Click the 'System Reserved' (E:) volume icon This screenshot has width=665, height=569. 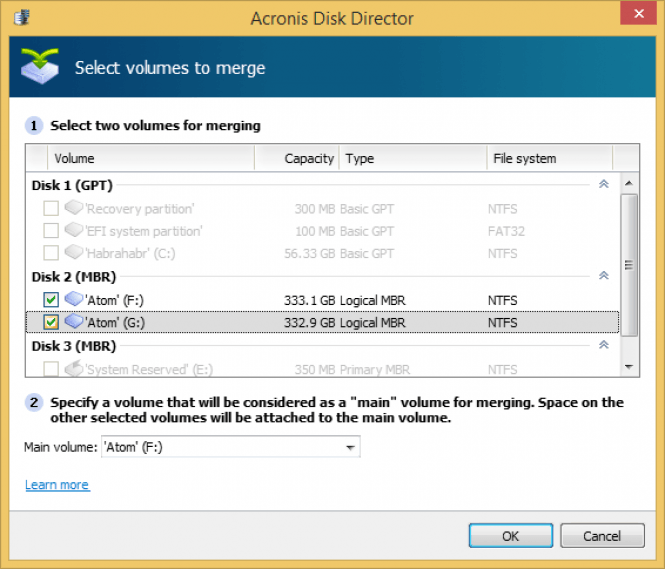tap(74, 368)
